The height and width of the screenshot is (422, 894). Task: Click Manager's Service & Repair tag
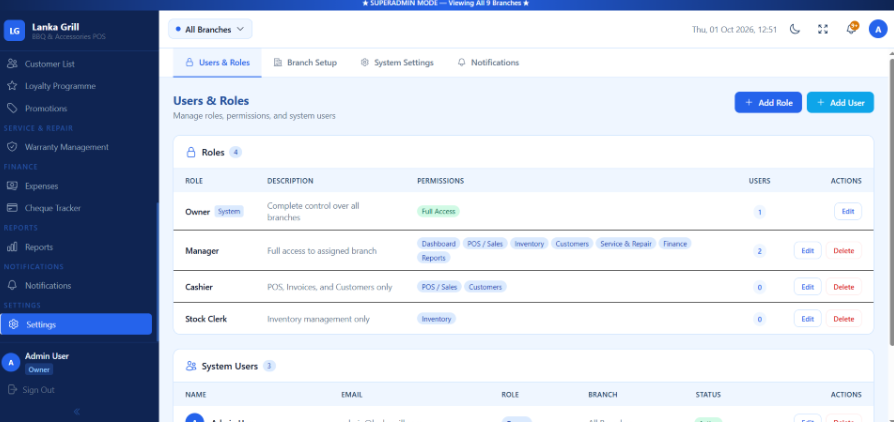[x=626, y=244]
